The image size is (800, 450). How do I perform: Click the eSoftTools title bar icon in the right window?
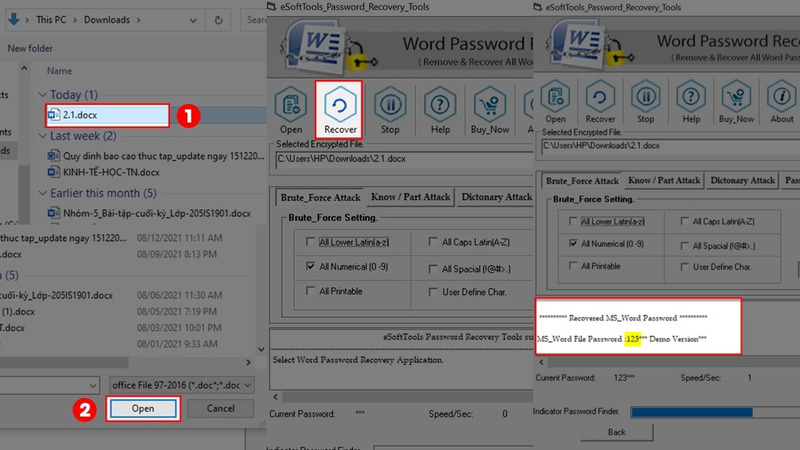coord(538,7)
